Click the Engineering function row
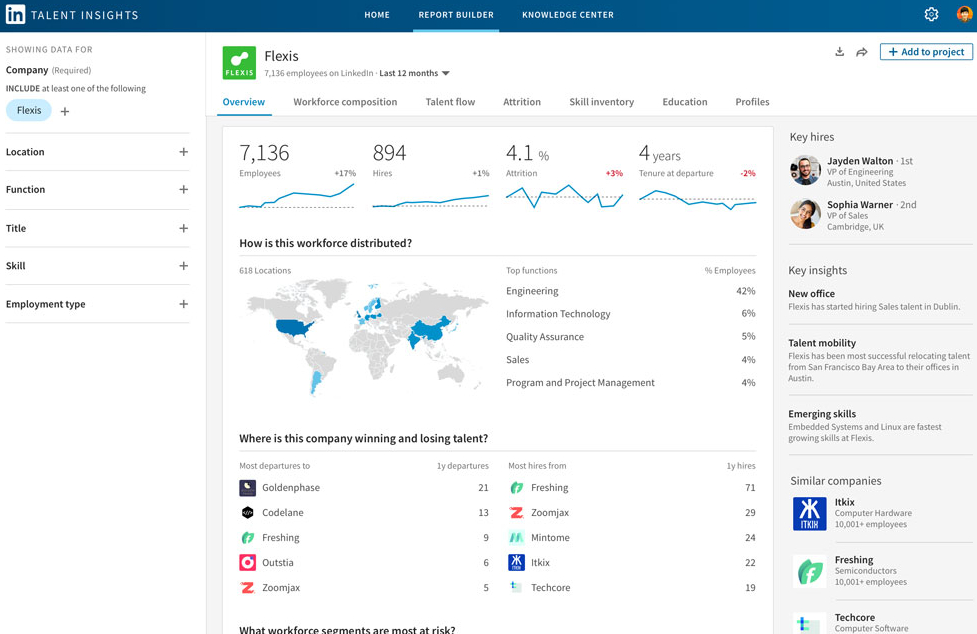 [x=631, y=291]
